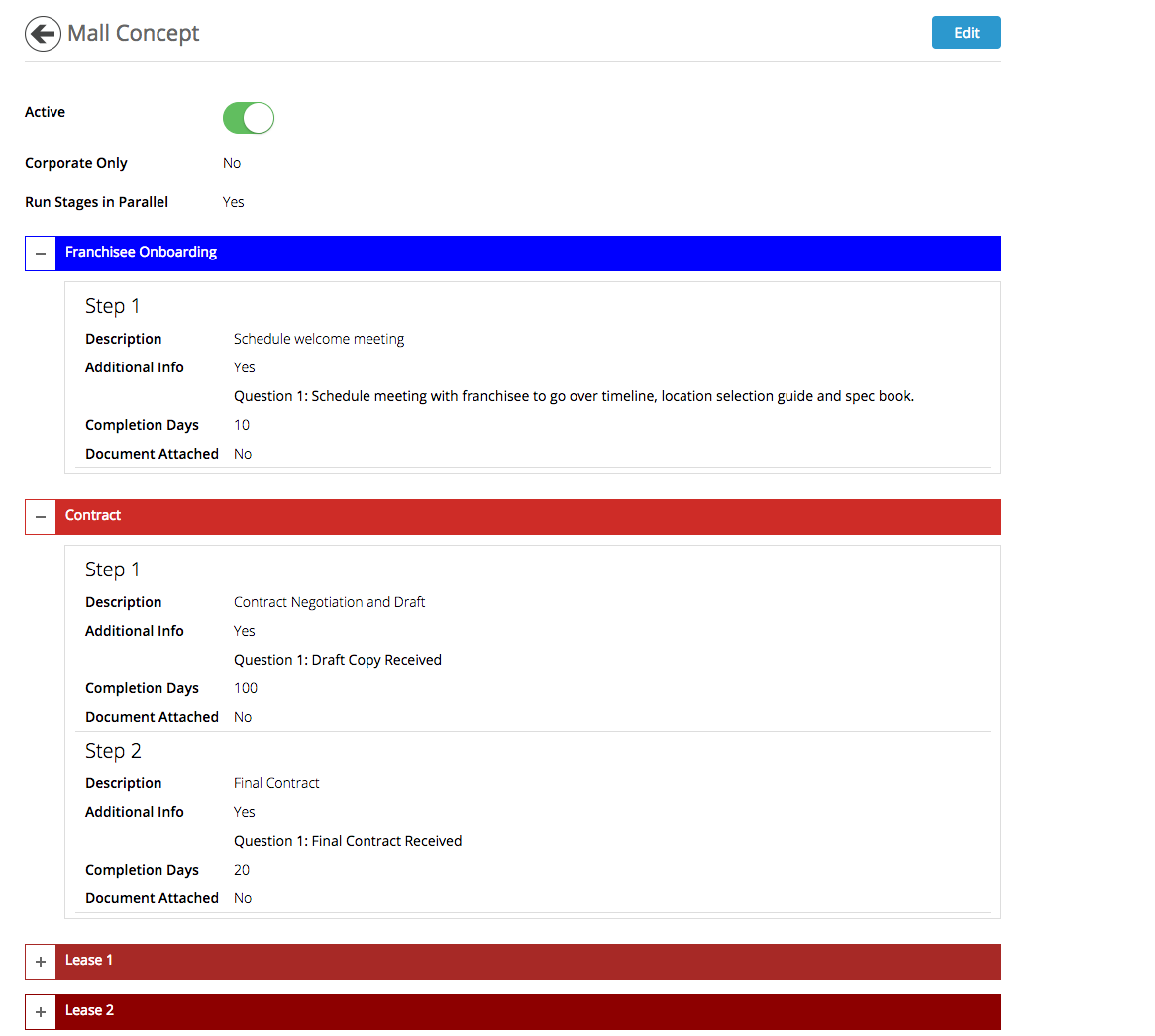Click the Completion Days value 20
Screen dimensions: 1155x1036
click(x=242, y=870)
